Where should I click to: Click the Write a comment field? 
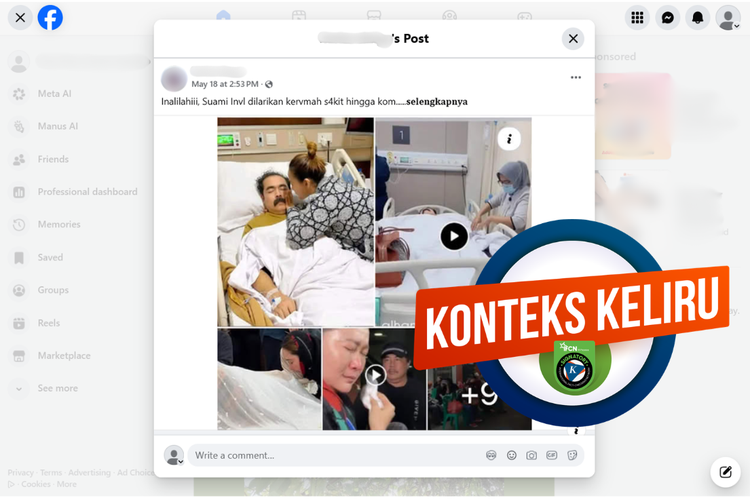coord(335,456)
